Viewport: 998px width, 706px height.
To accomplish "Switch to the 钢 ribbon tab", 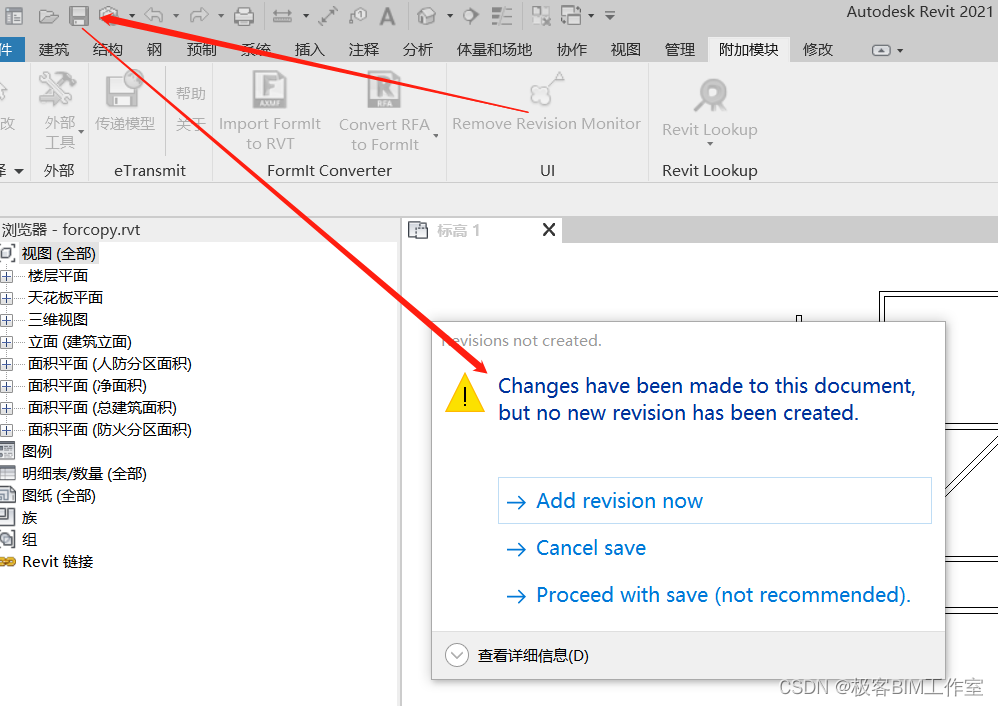I will (x=154, y=50).
